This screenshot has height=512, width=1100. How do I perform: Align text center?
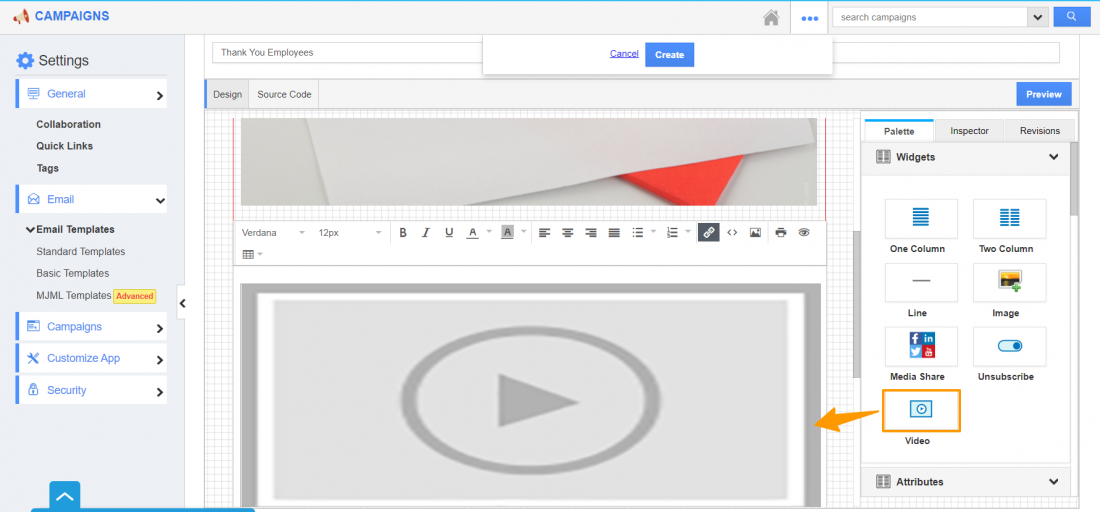(x=568, y=233)
